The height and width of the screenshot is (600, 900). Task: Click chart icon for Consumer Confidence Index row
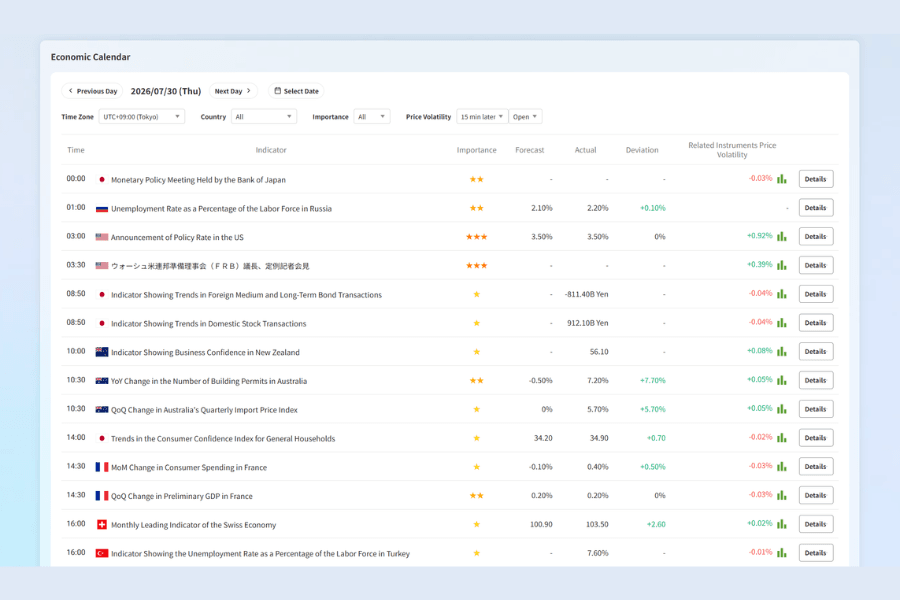(782, 438)
